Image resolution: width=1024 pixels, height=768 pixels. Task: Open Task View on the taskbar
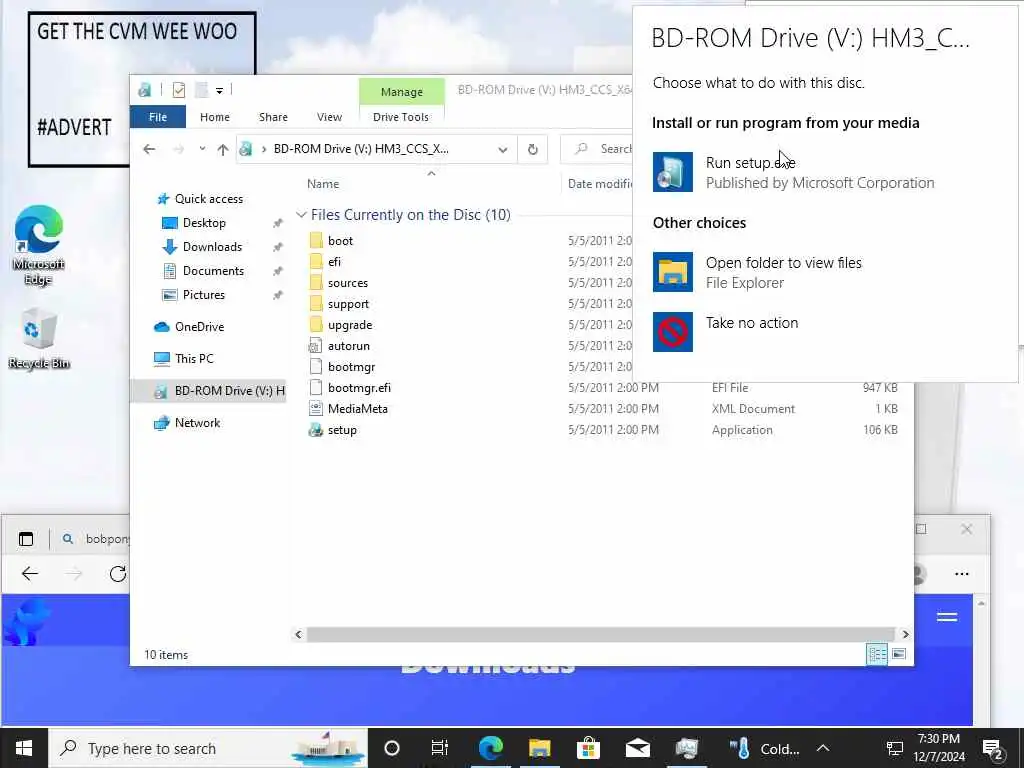(x=440, y=748)
